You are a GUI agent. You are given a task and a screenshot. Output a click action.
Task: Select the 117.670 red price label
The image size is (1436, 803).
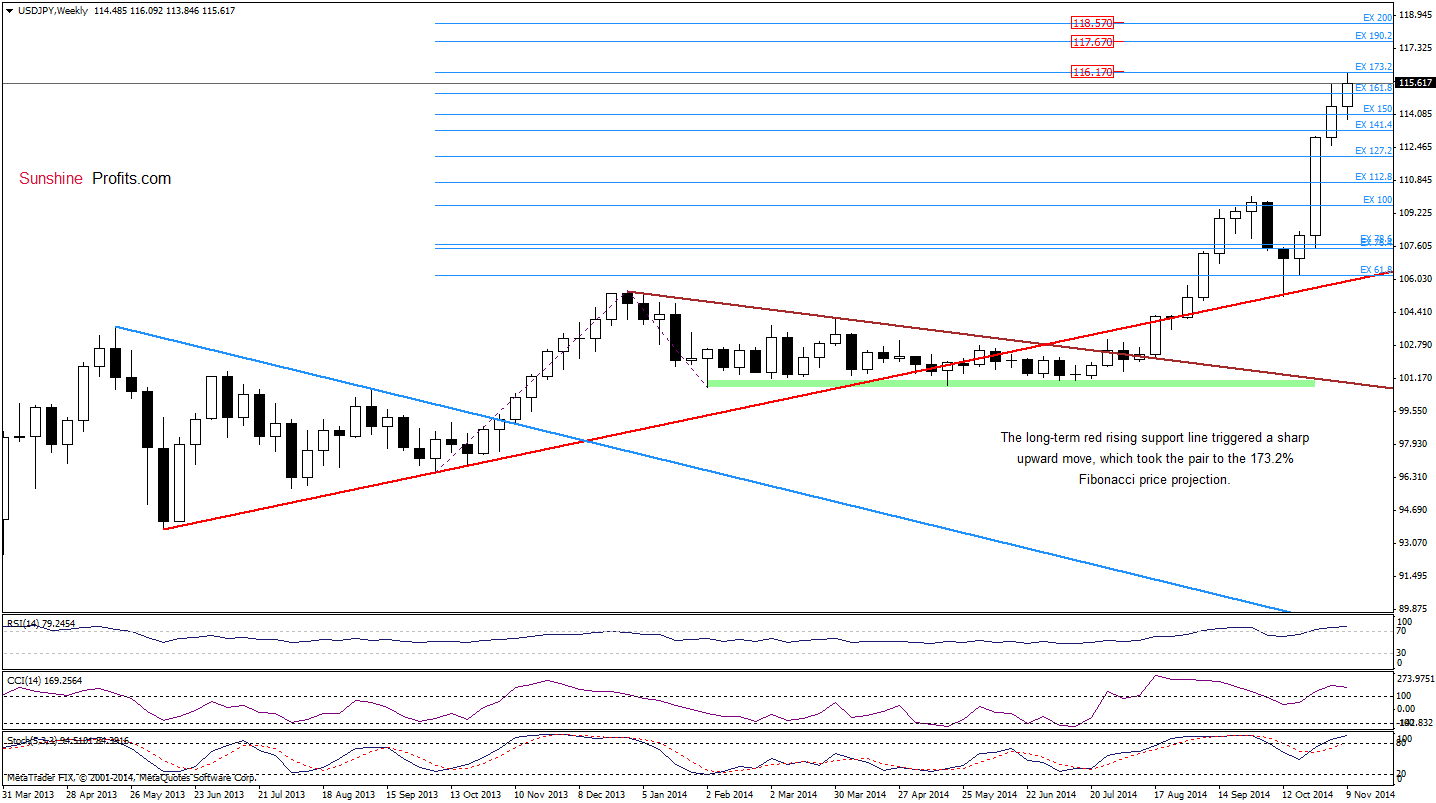point(1092,42)
